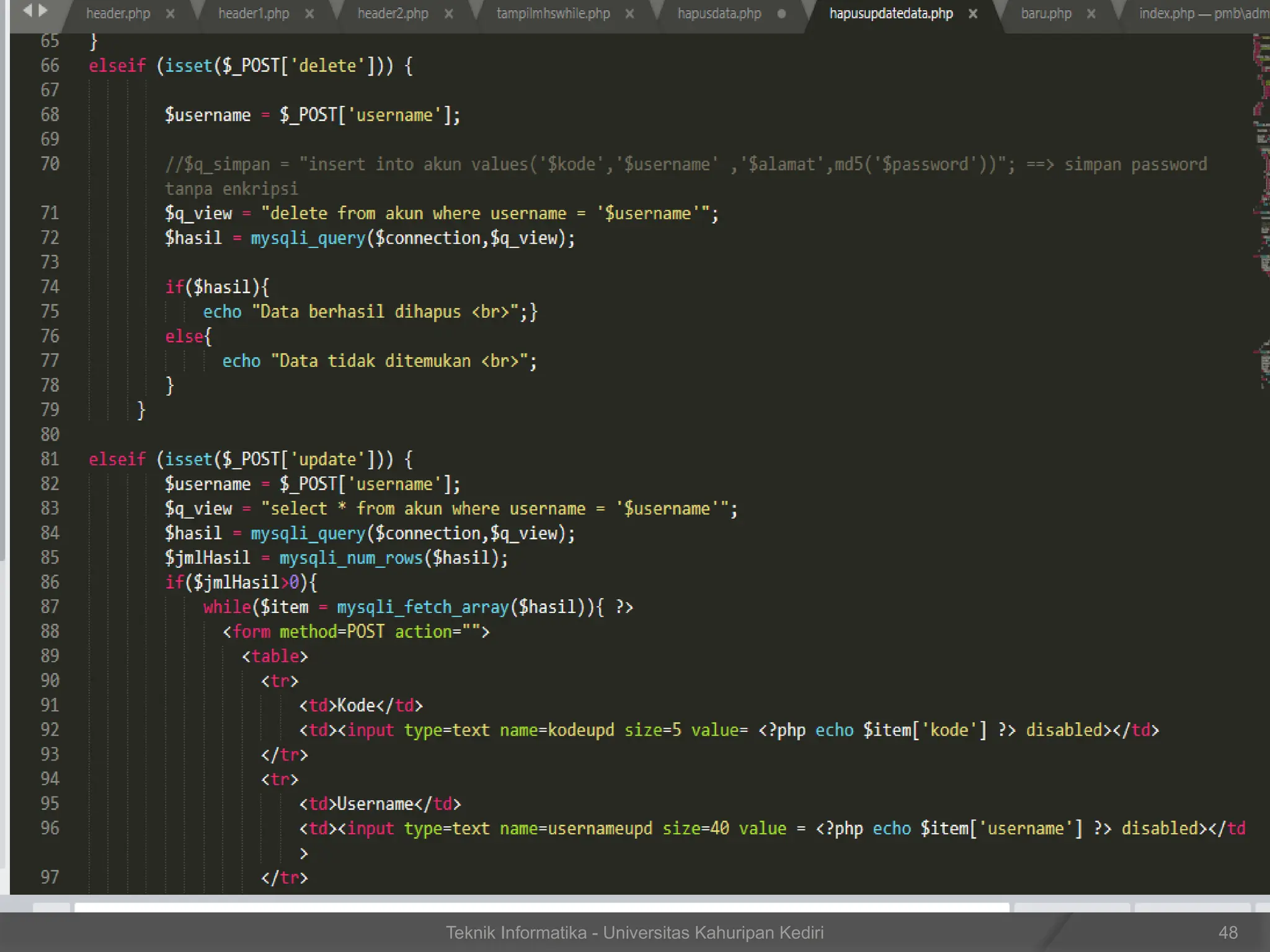This screenshot has width=1270, height=952.
Task: Close the header1.php tab
Action: click(x=309, y=14)
